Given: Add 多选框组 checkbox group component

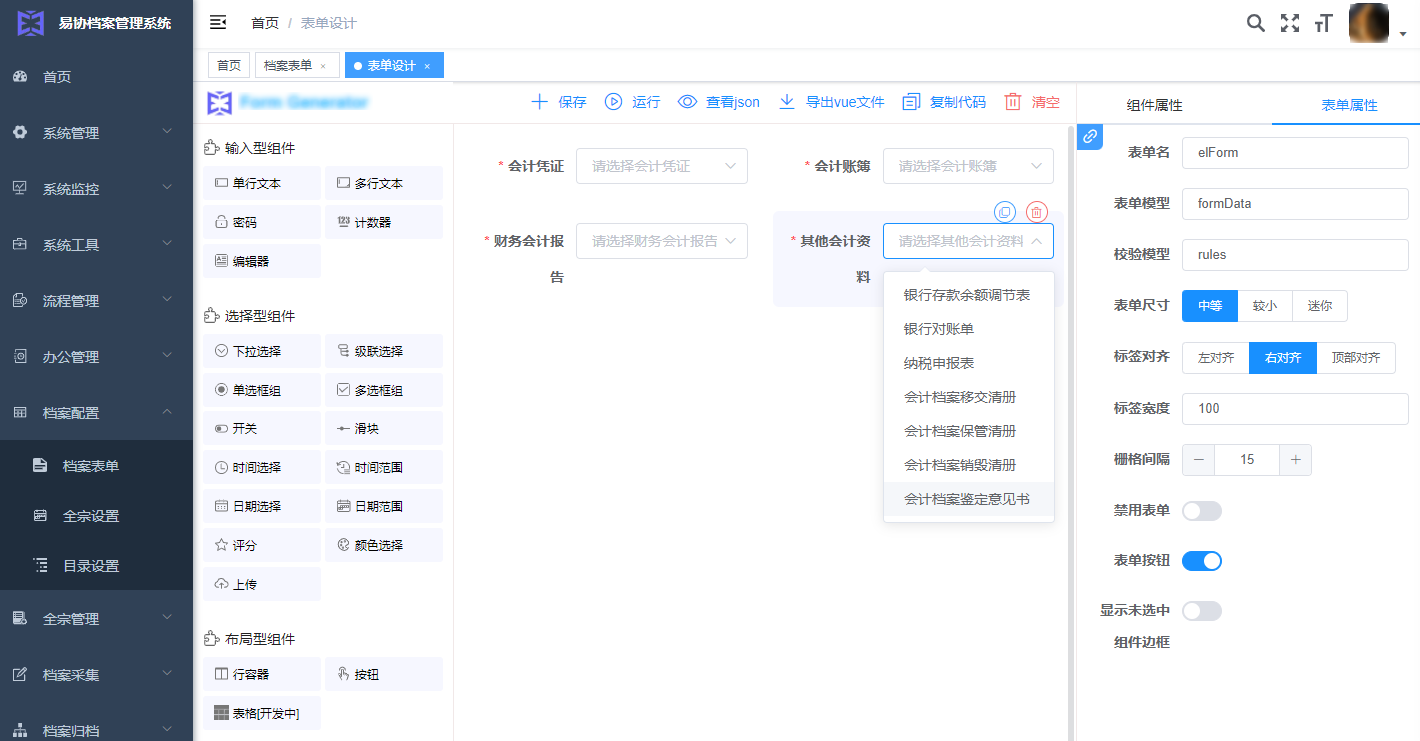Looking at the screenshot, I should (x=384, y=390).
